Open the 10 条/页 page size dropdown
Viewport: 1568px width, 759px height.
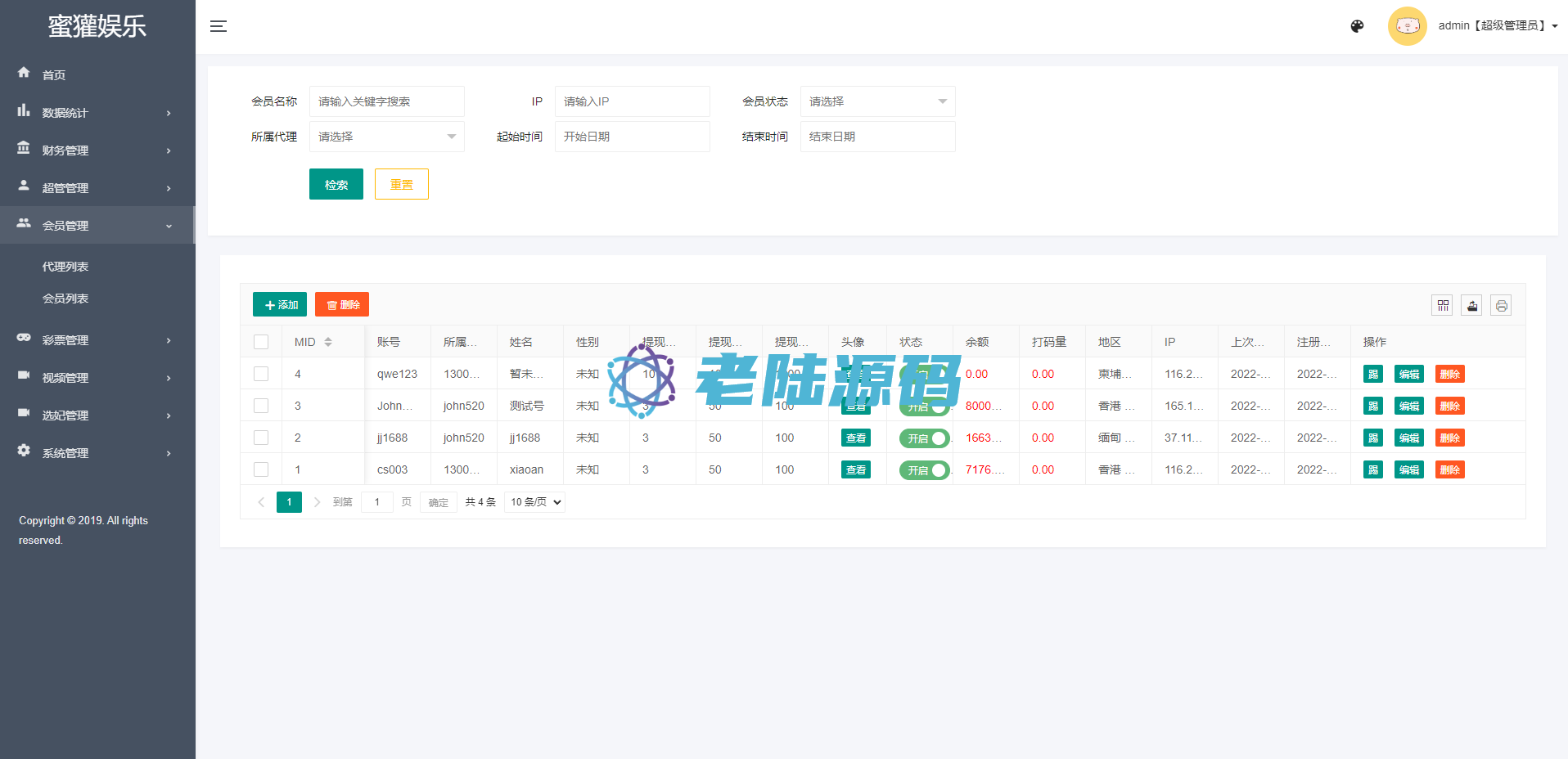pos(536,502)
